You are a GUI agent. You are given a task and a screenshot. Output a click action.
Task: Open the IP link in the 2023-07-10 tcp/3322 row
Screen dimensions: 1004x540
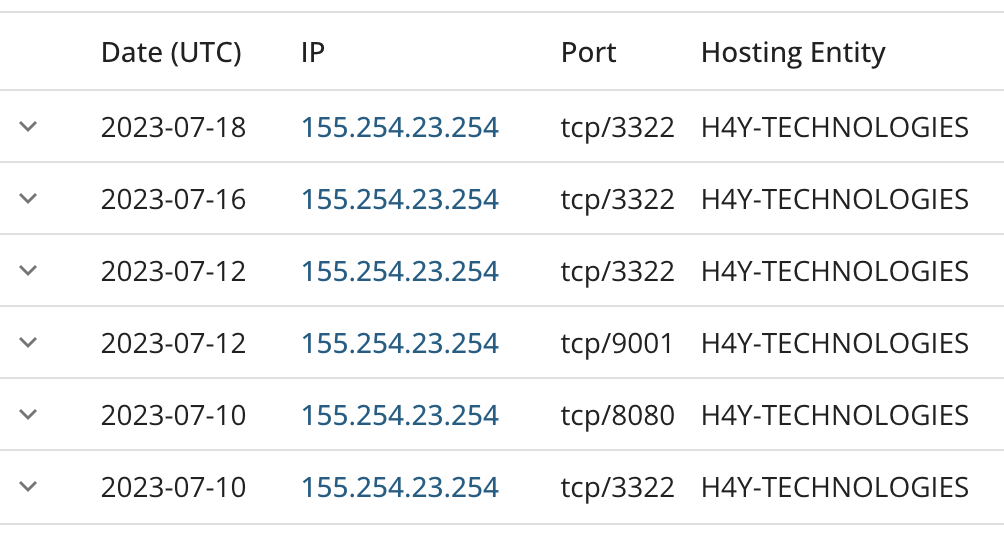click(x=400, y=487)
